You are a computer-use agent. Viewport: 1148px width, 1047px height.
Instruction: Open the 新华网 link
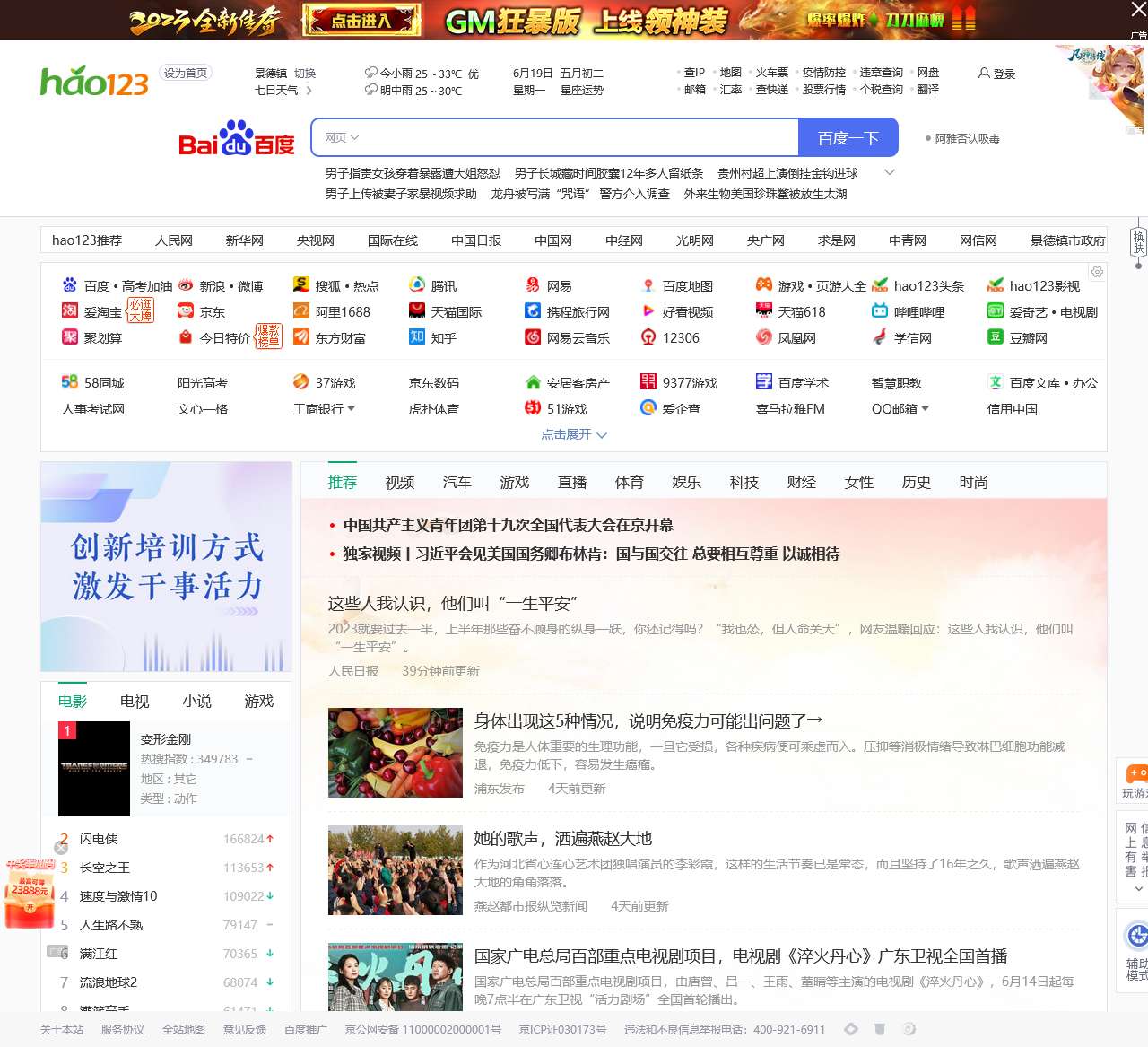tap(245, 240)
